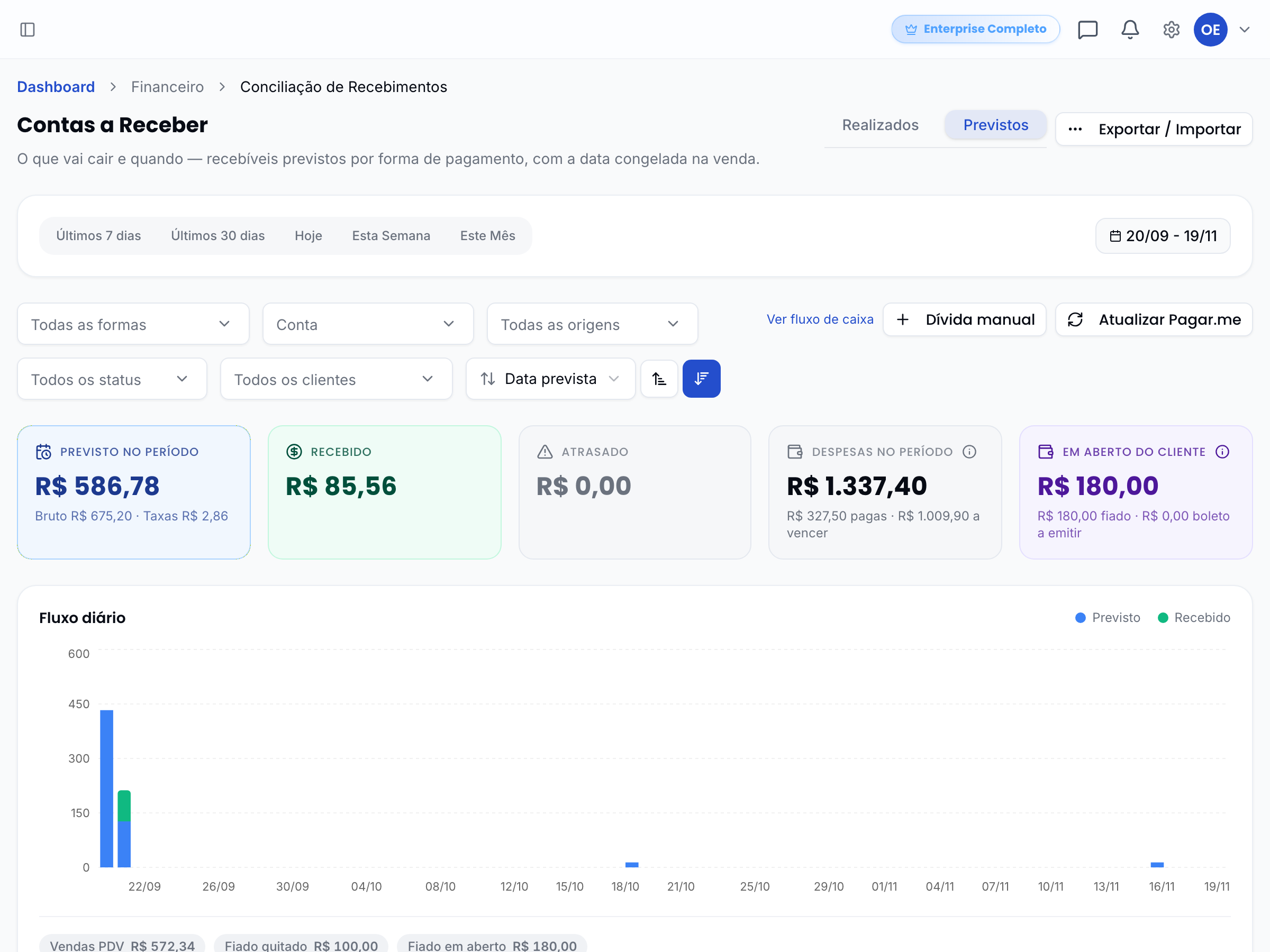This screenshot has width=1270, height=952.
Task: Open the Todas as formas dropdown
Action: [x=133, y=324]
